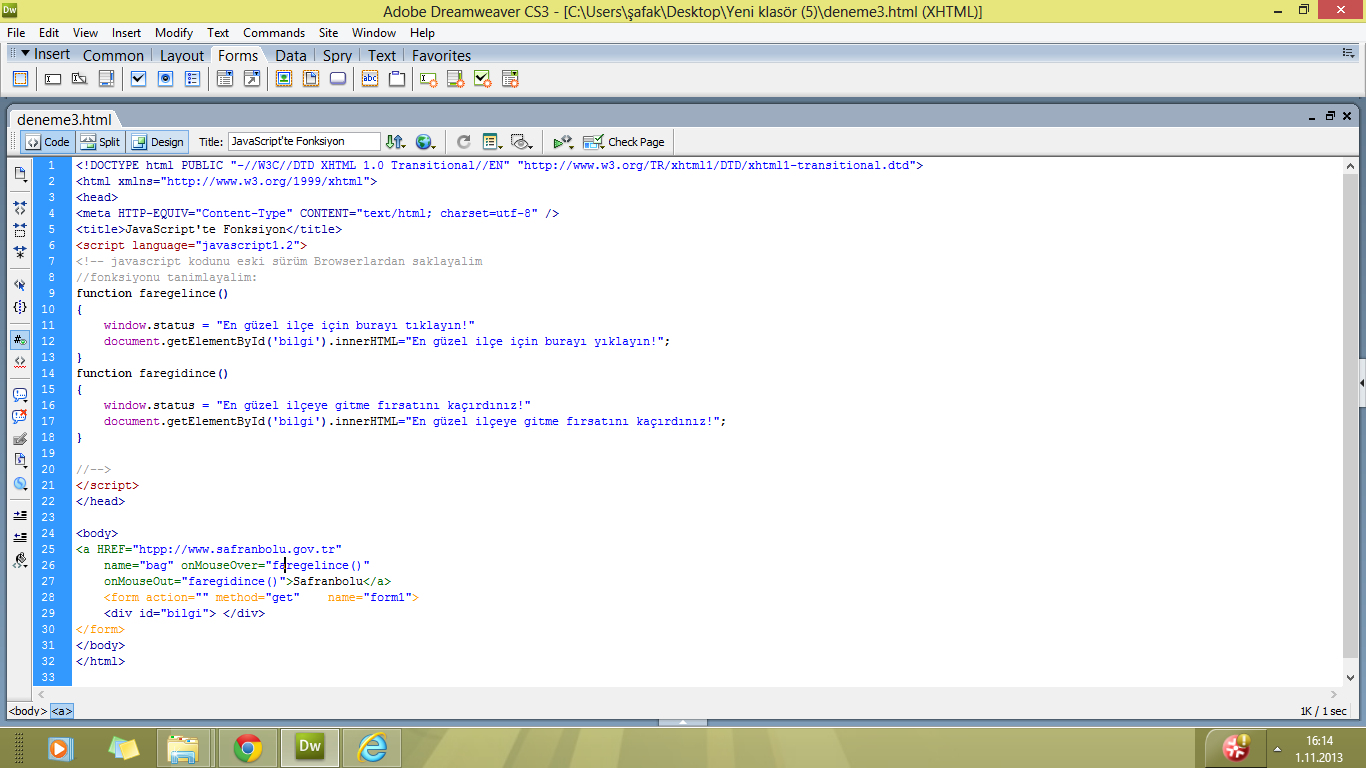Click the page Title input field

click(304, 142)
